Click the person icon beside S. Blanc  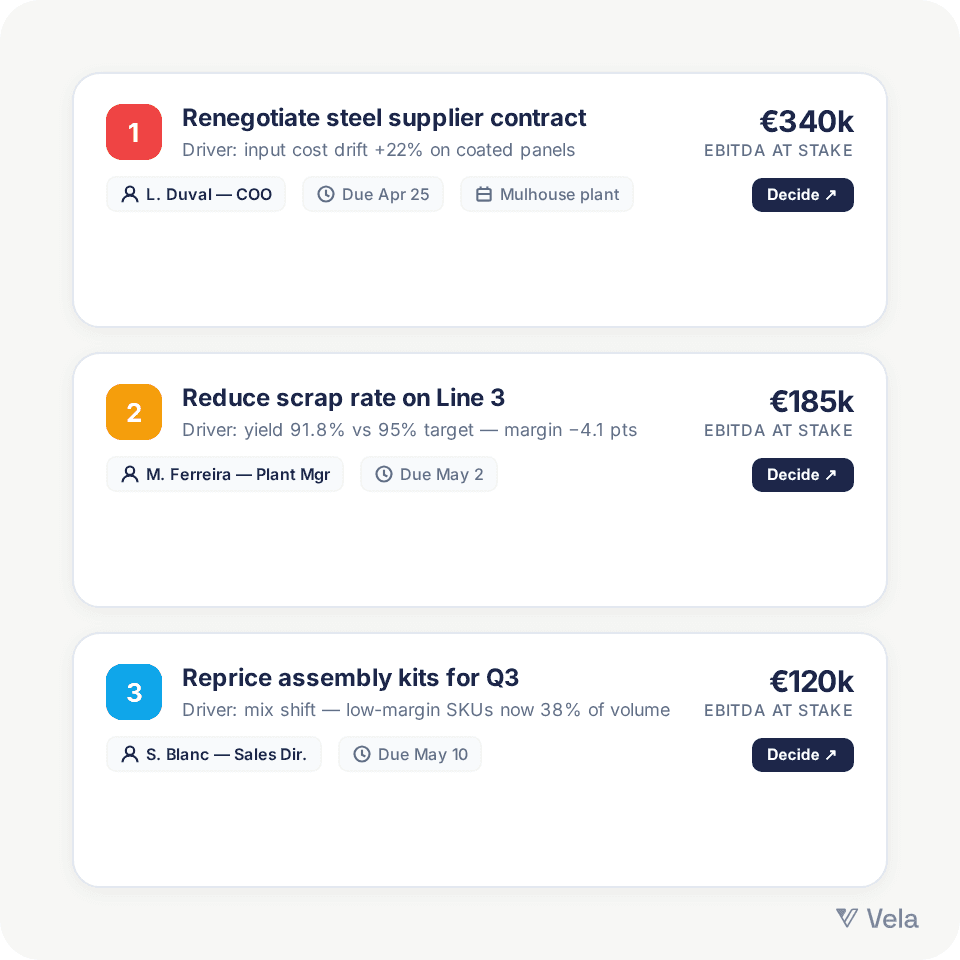pos(130,754)
